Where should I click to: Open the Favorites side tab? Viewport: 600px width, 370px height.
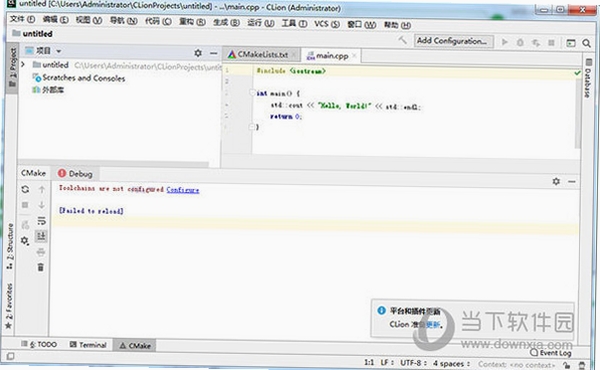pyautogui.click(x=9, y=306)
